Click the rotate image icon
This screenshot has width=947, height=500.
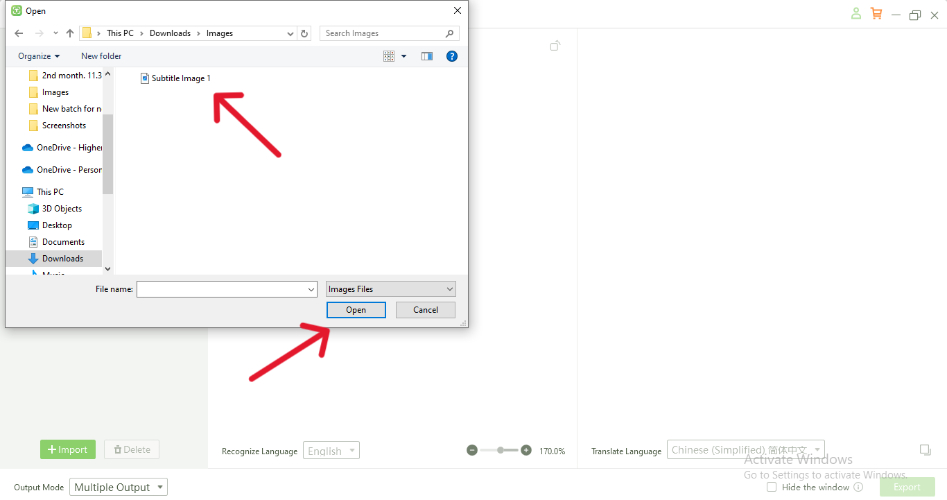tap(556, 46)
